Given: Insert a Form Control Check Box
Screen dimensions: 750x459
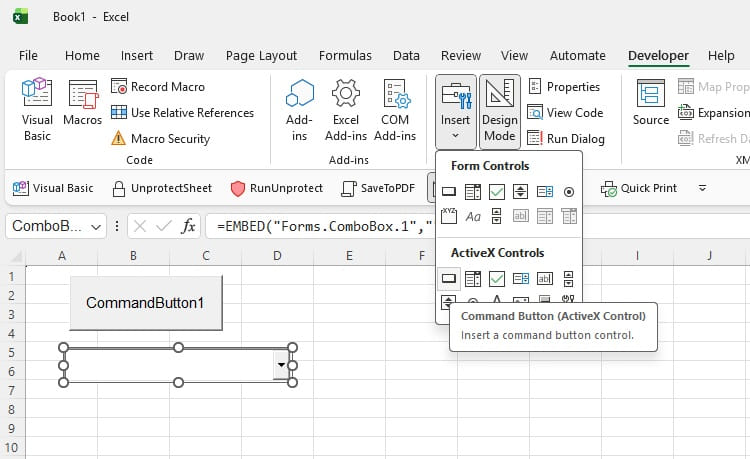Looking at the screenshot, I should point(496,192).
